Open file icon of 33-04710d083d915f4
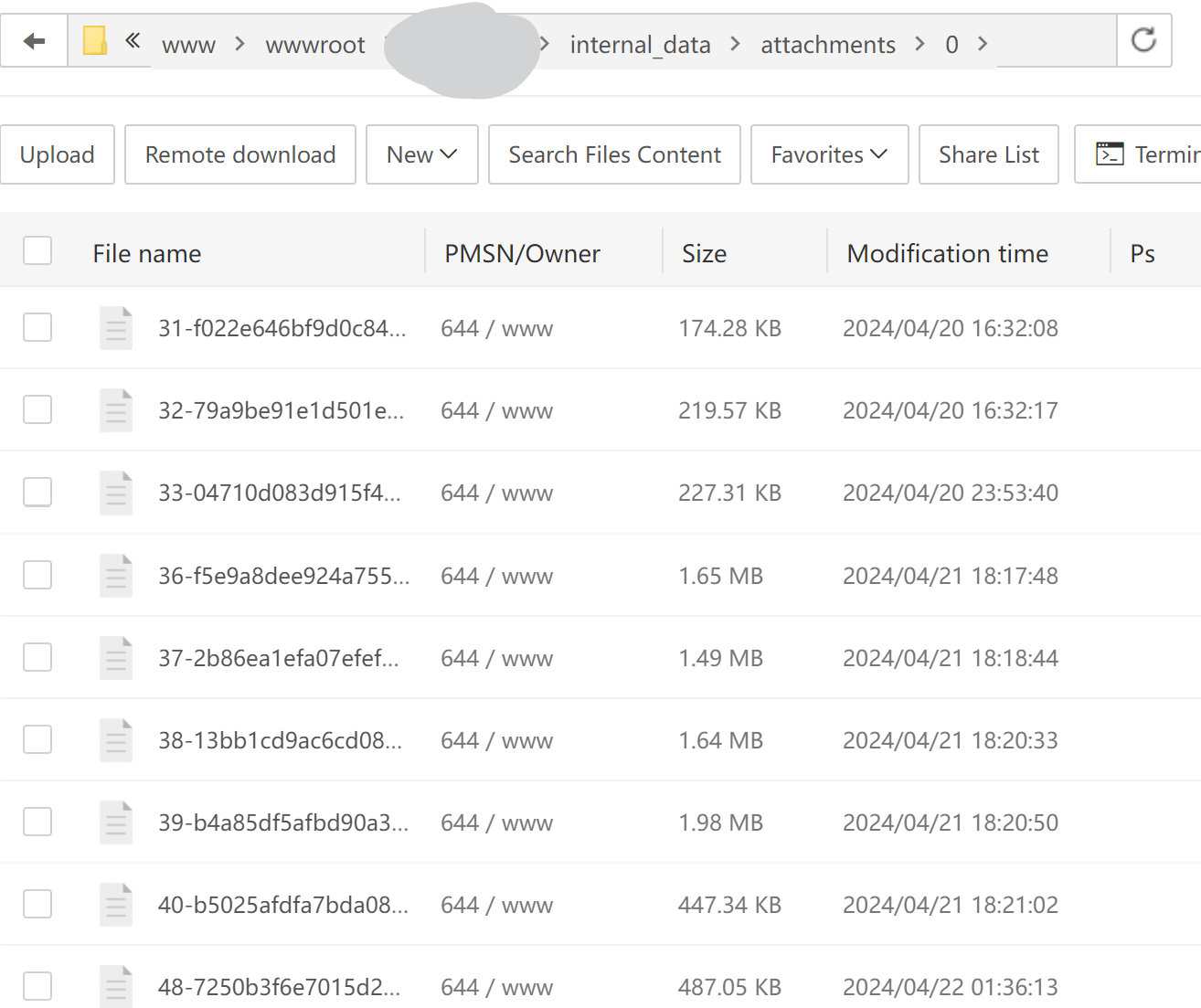This screenshot has height=1008, width=1201. (116, 493)
